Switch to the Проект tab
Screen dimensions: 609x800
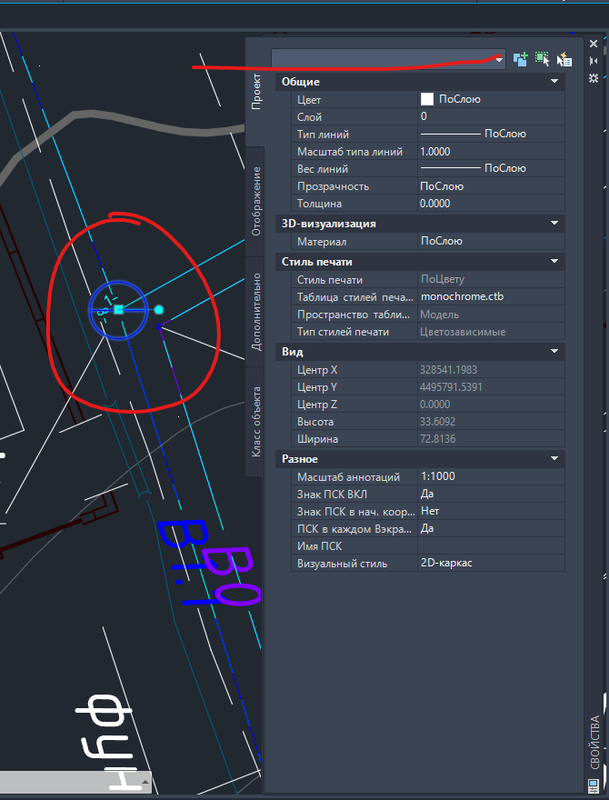click(x=256, y=92)
